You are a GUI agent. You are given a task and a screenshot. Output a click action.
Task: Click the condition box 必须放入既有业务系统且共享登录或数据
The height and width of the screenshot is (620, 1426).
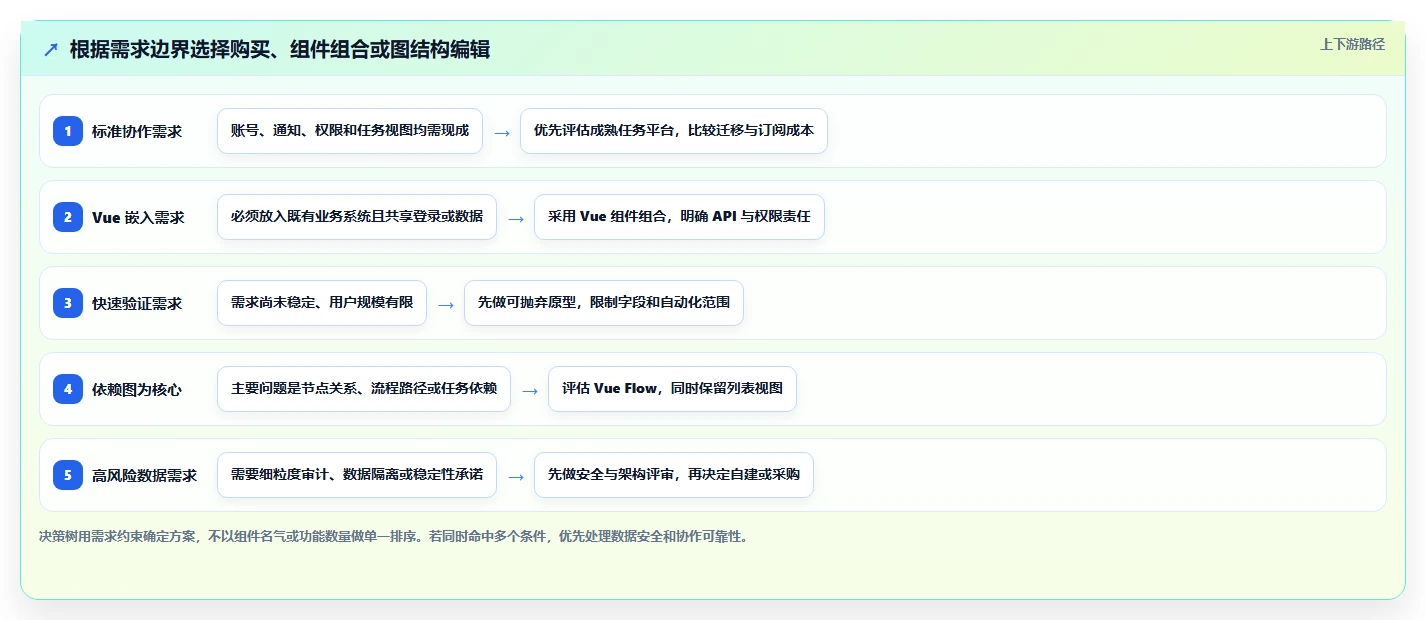click(357, 217)
